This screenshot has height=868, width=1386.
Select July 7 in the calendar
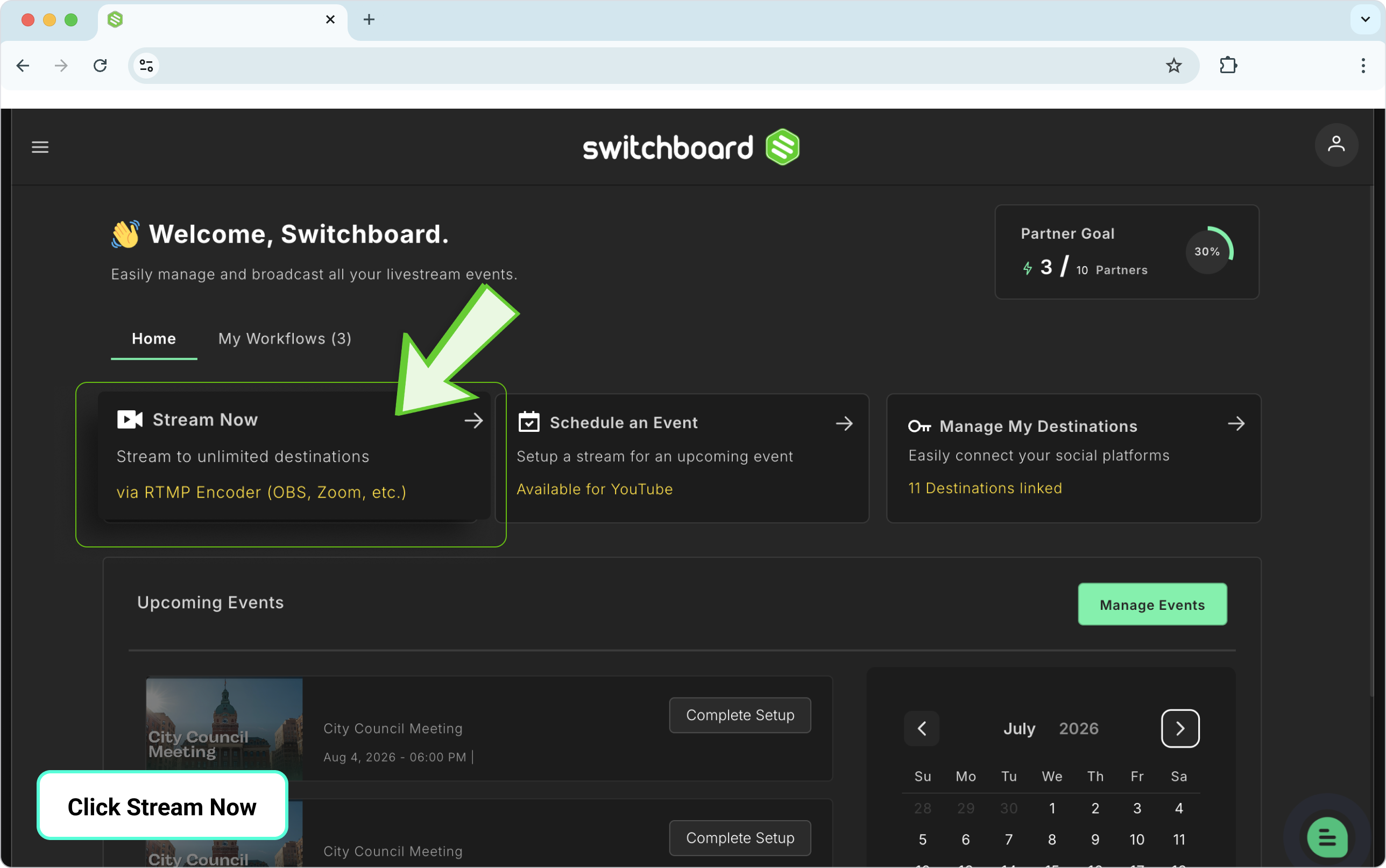coord(1009,839)
